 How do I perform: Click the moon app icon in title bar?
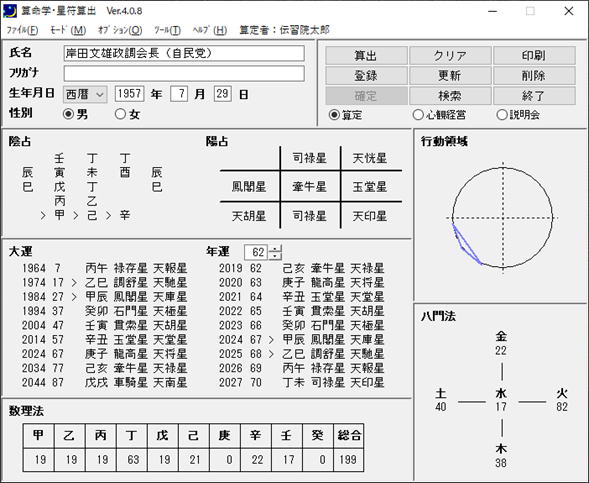pos(10,11)
